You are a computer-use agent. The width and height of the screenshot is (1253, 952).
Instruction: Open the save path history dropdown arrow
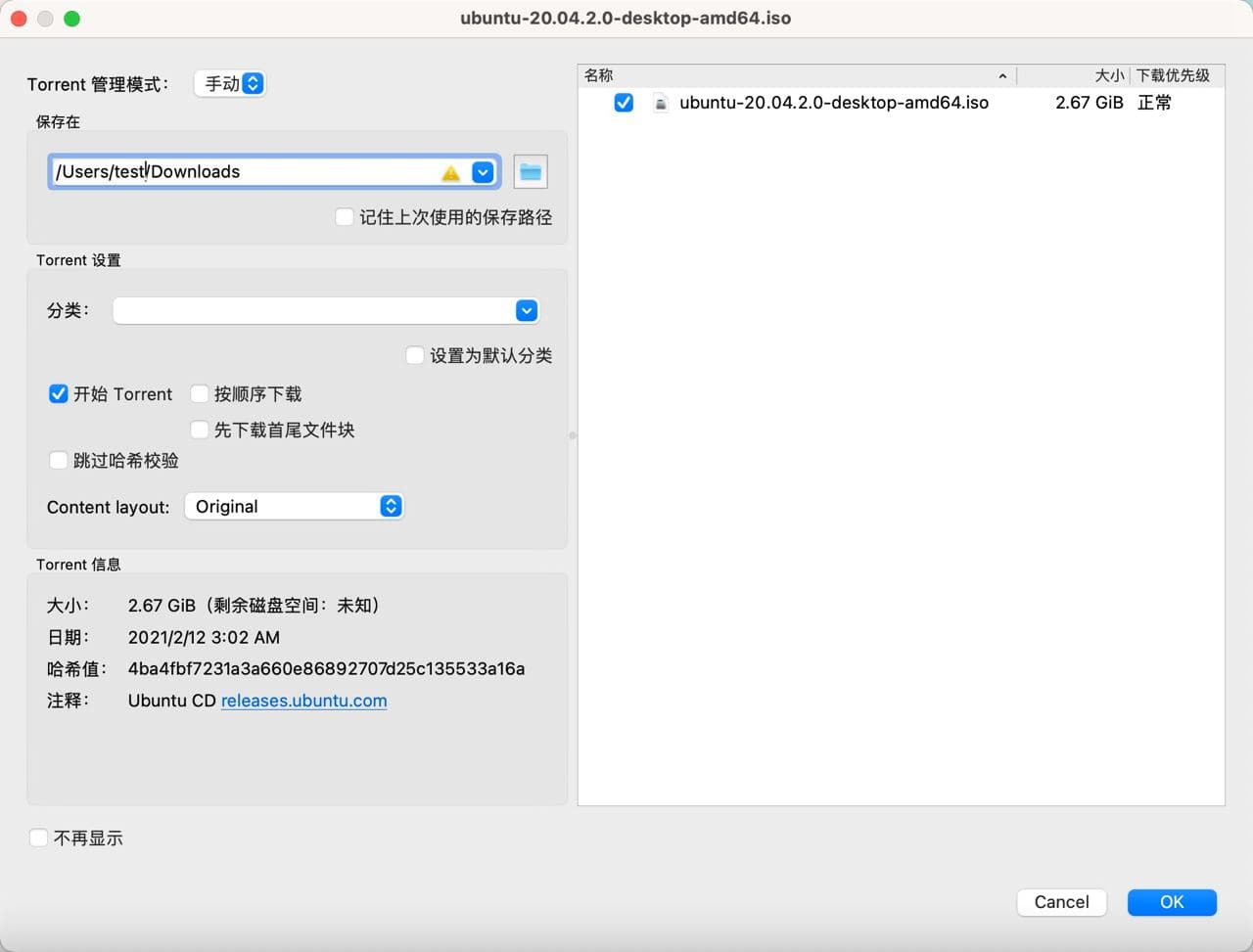pyautogui.click(x=482, y=172)
